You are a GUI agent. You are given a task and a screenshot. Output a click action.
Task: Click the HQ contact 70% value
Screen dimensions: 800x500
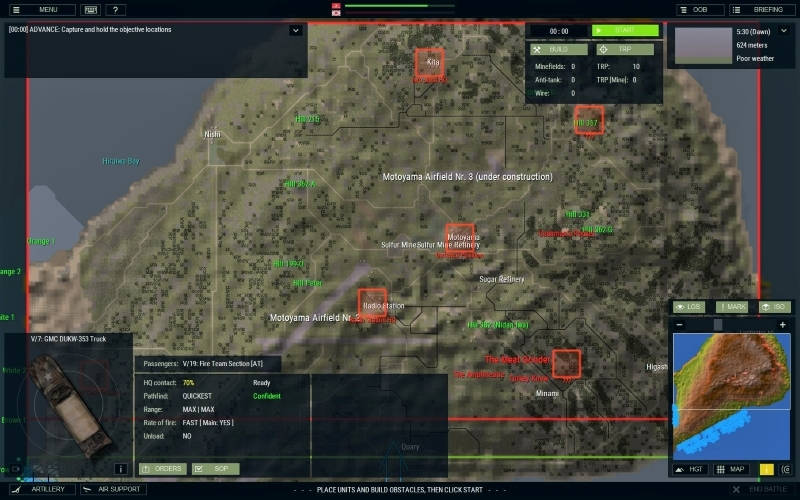click(x=188, y=383)
